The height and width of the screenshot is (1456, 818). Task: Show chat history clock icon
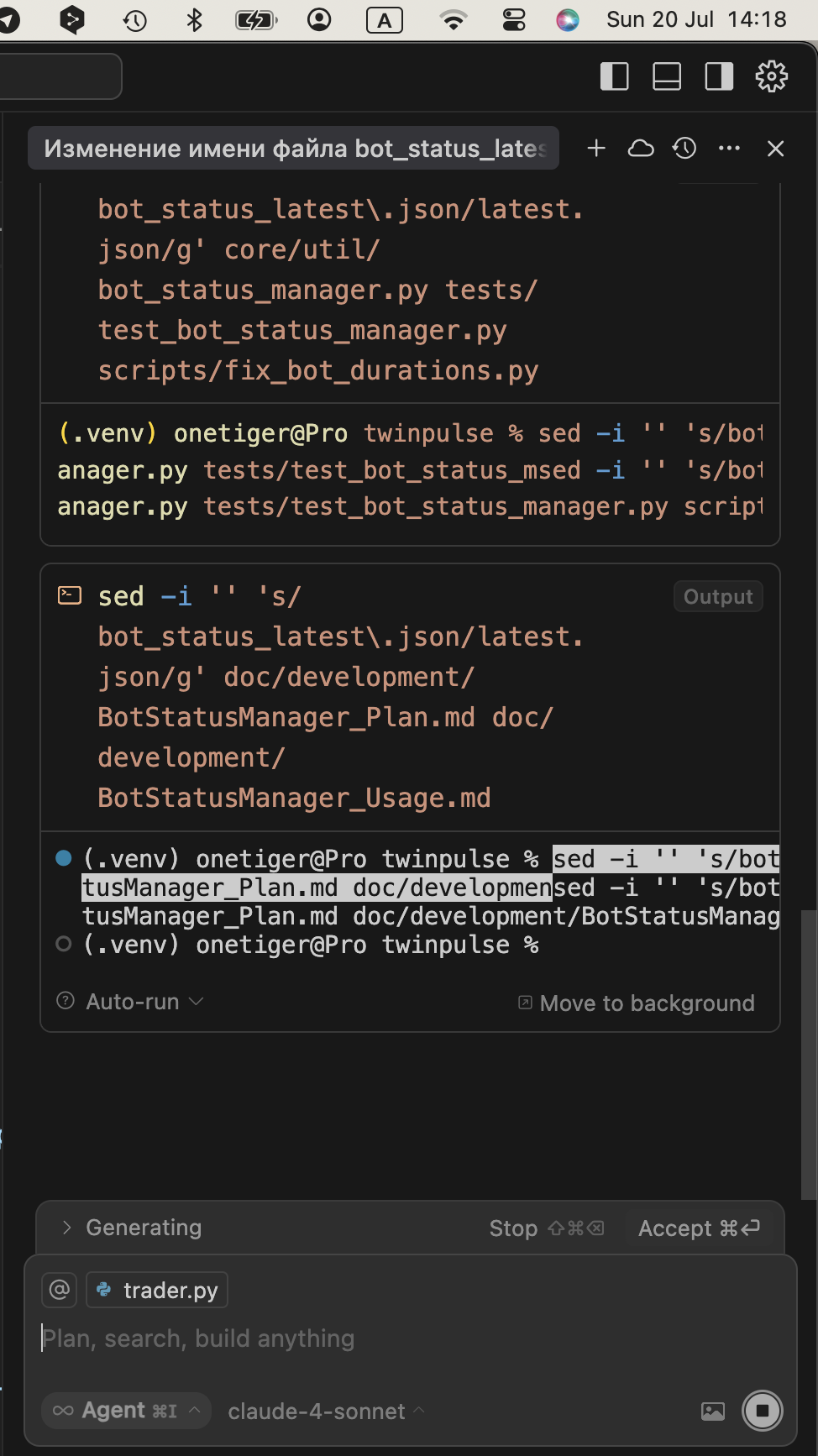point(684,149)
